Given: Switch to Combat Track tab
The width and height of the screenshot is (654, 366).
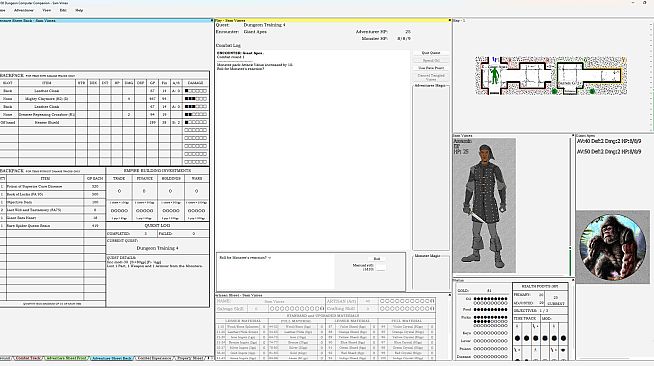Looking at the screenshot, I should [x=28, y=358].
